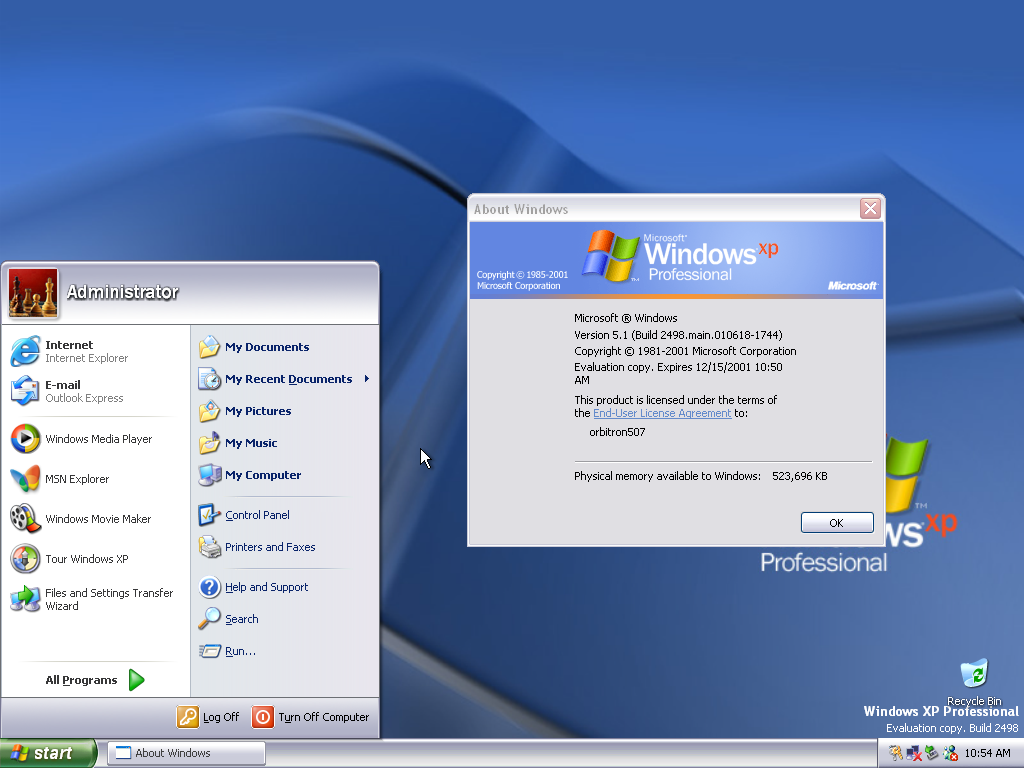Close the About Windows dialog

(870, 208)
